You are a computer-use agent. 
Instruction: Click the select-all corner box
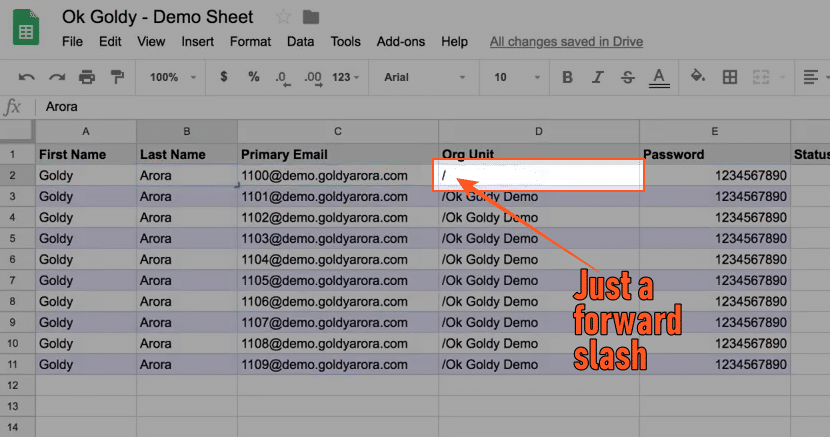17,131
